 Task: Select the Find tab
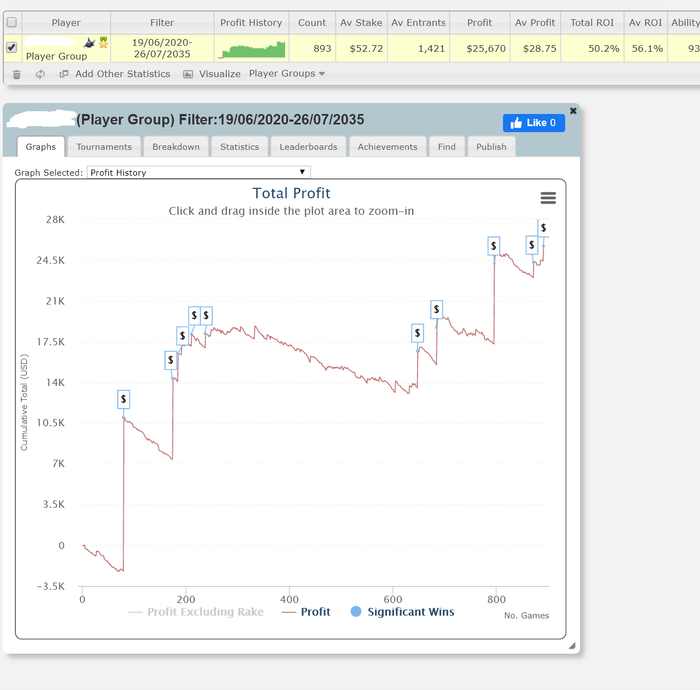(x=447, y=147)
